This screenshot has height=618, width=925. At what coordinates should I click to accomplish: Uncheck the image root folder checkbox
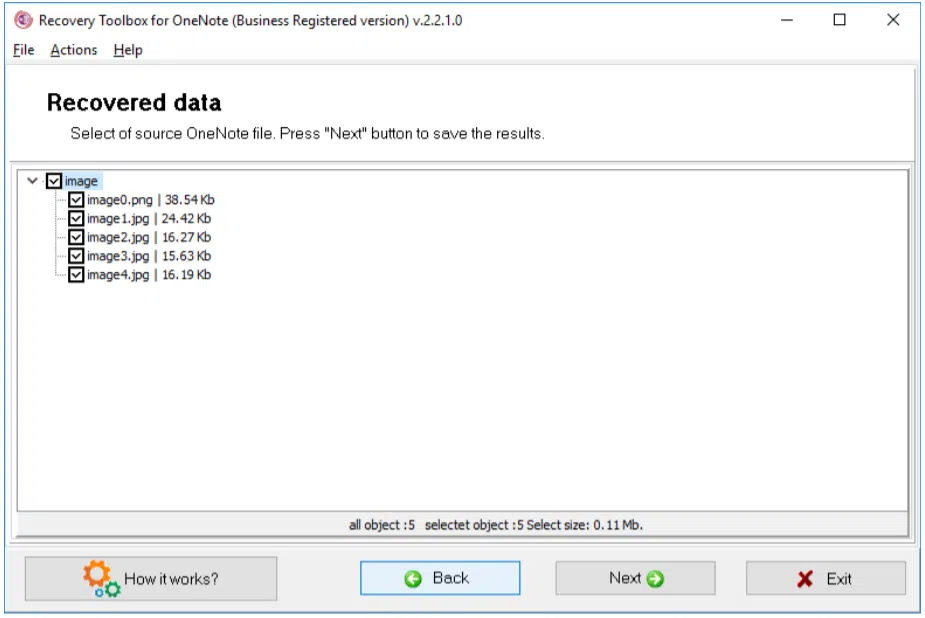[54, 181]
